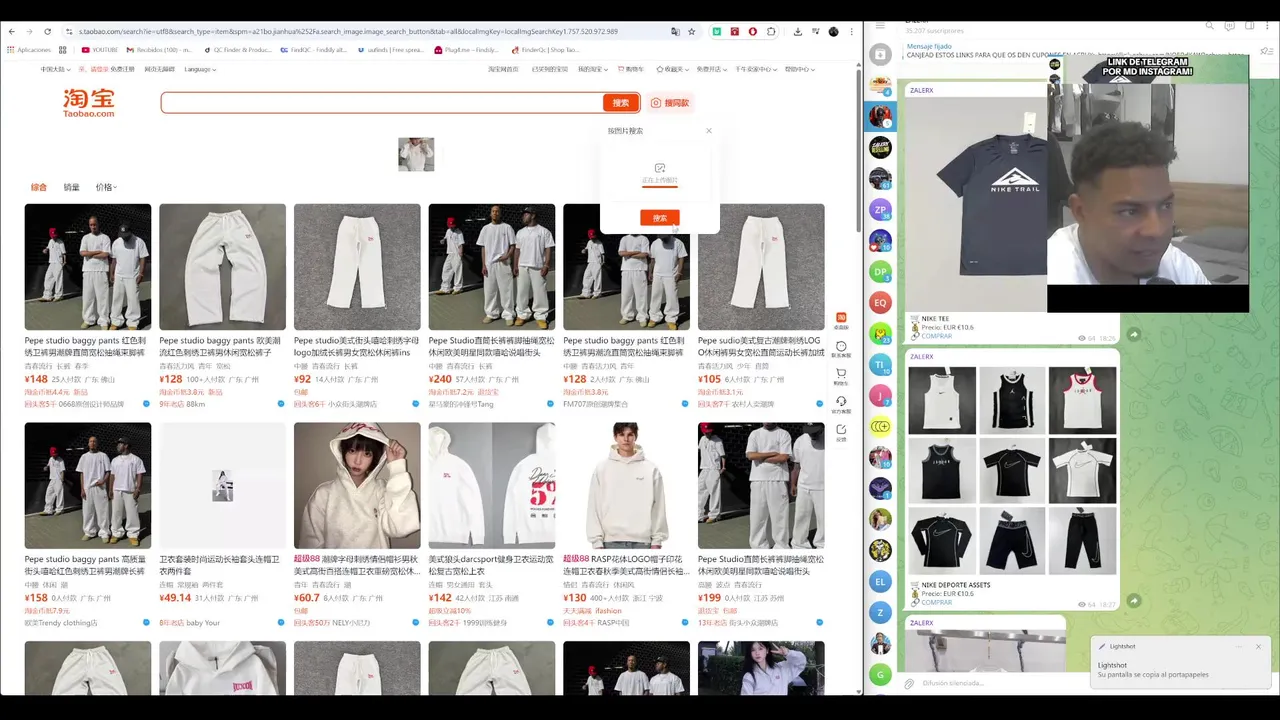Dismiss the Lightshot notification
This screenshot has width=1280, height=720.
coord(1258,646)
